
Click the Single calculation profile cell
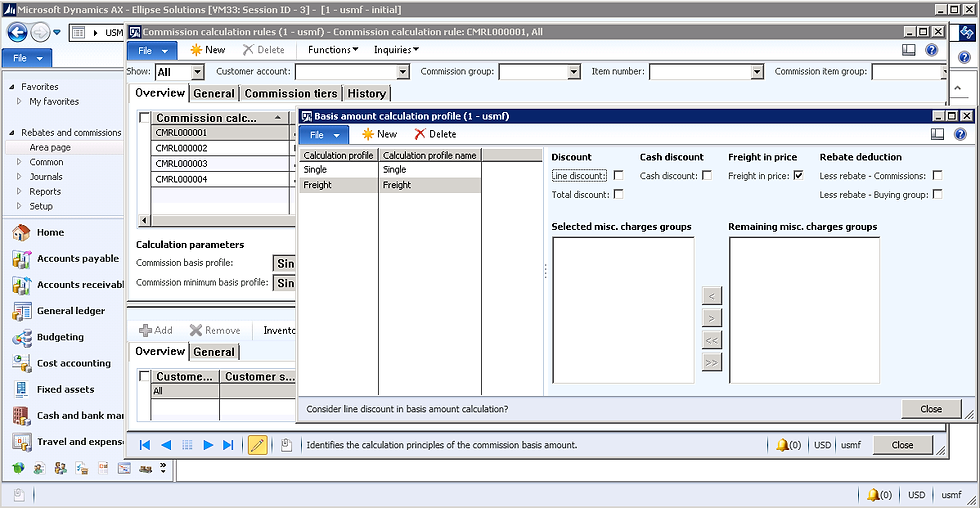[339, 170]
